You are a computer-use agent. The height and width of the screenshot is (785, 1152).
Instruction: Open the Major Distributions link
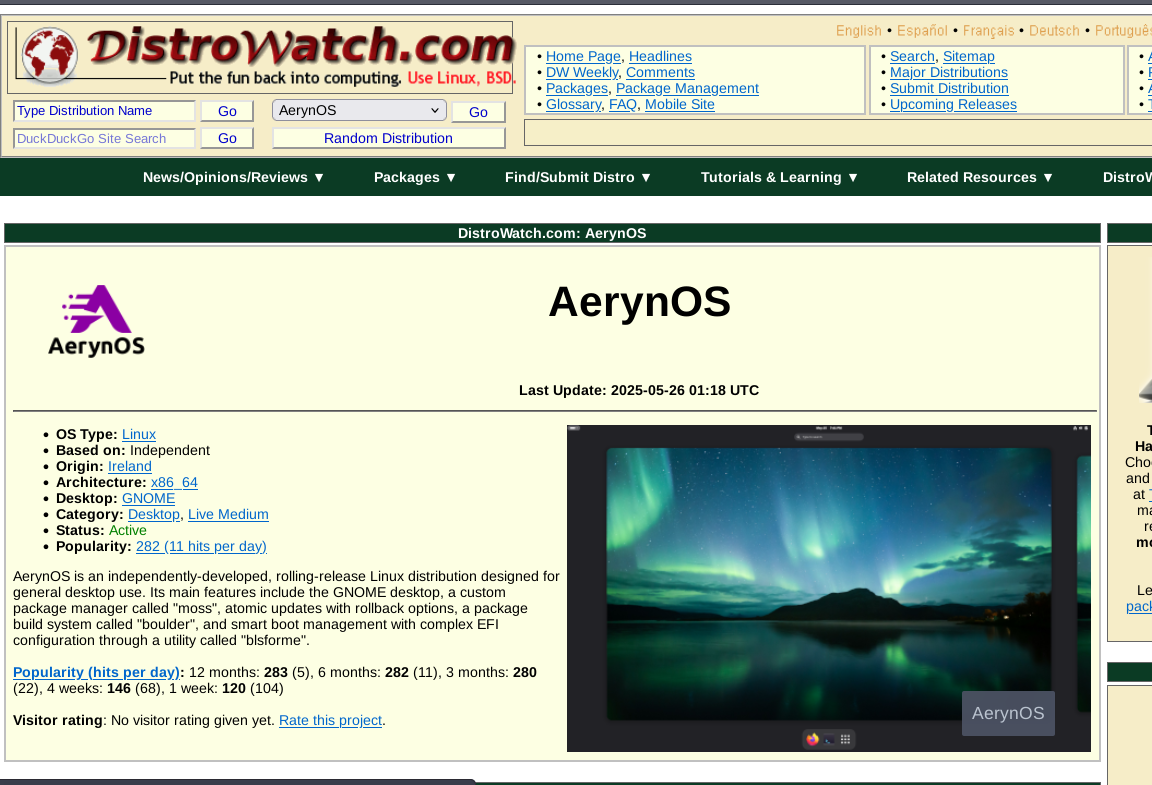point(948,72)
